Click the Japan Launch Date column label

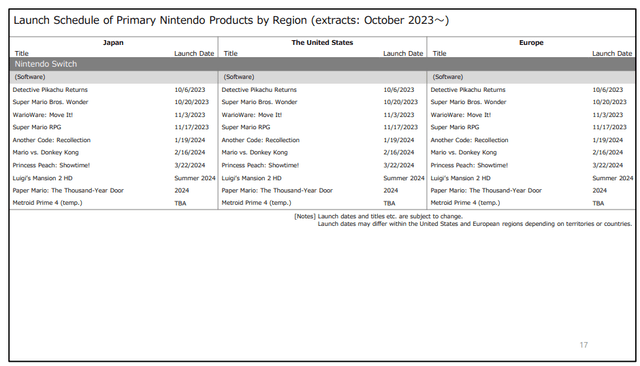pos(194,53)
